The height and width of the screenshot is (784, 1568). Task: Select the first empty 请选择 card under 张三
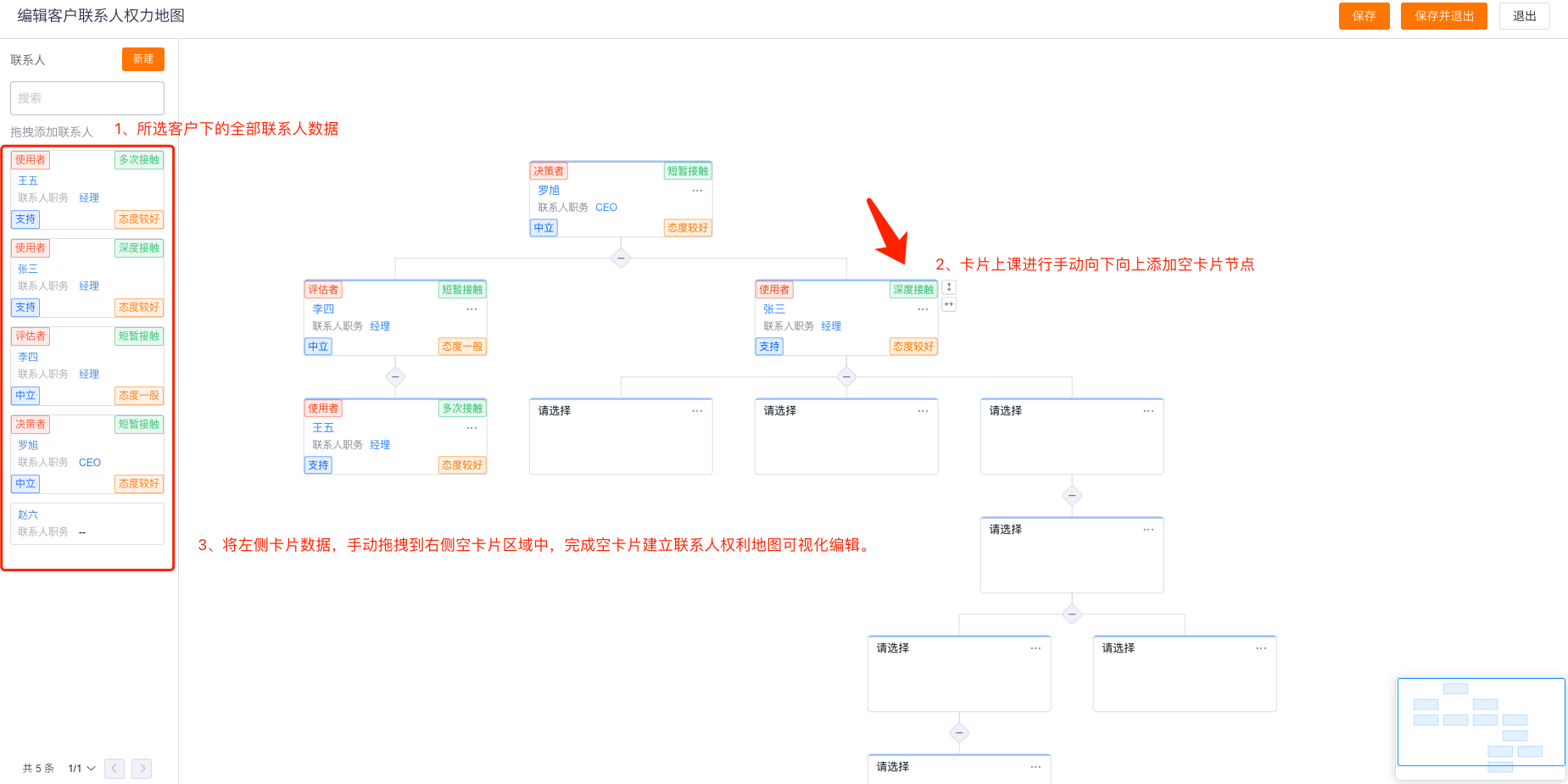click(x=621, y=436)
